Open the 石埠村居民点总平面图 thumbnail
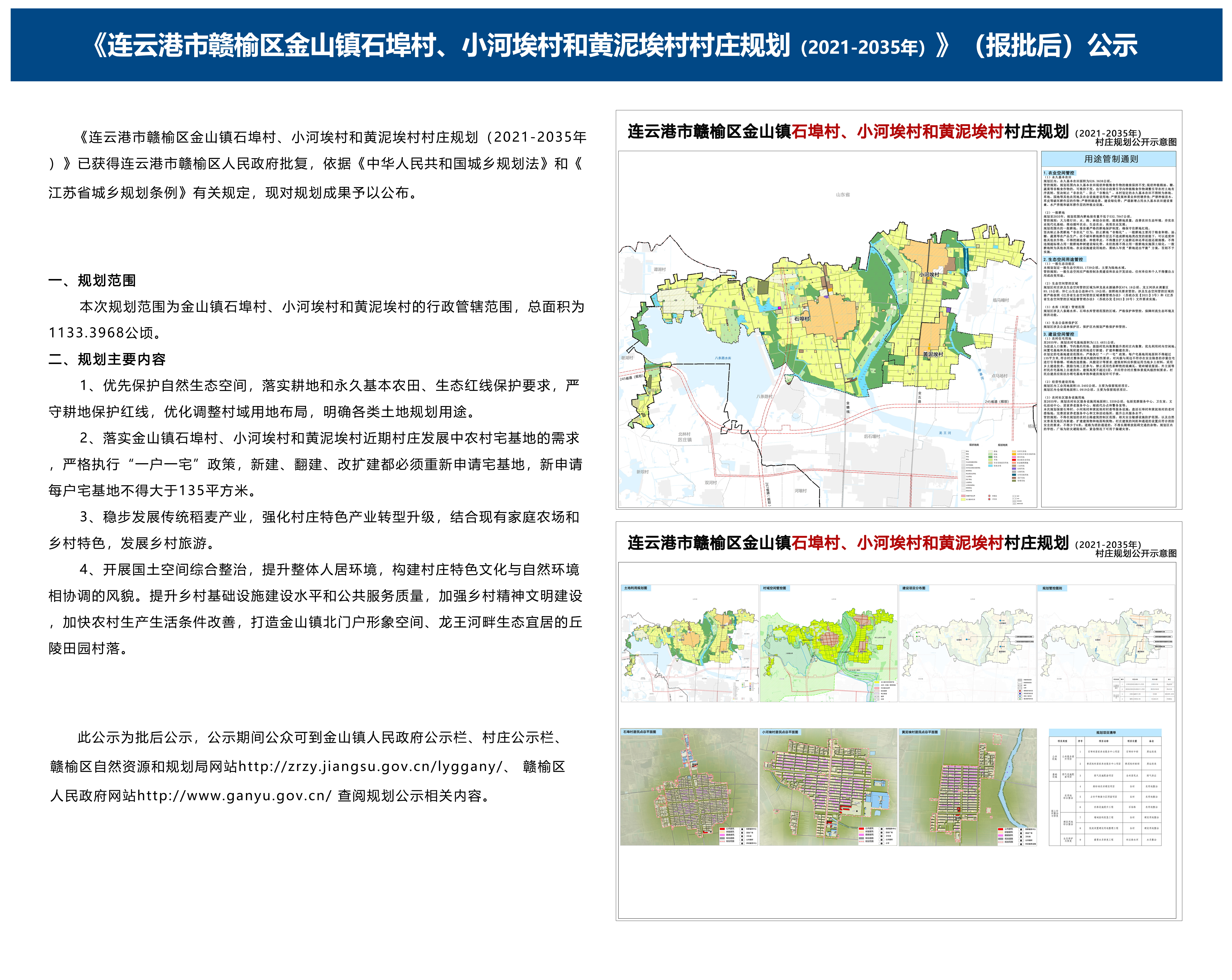 (689, 787)
